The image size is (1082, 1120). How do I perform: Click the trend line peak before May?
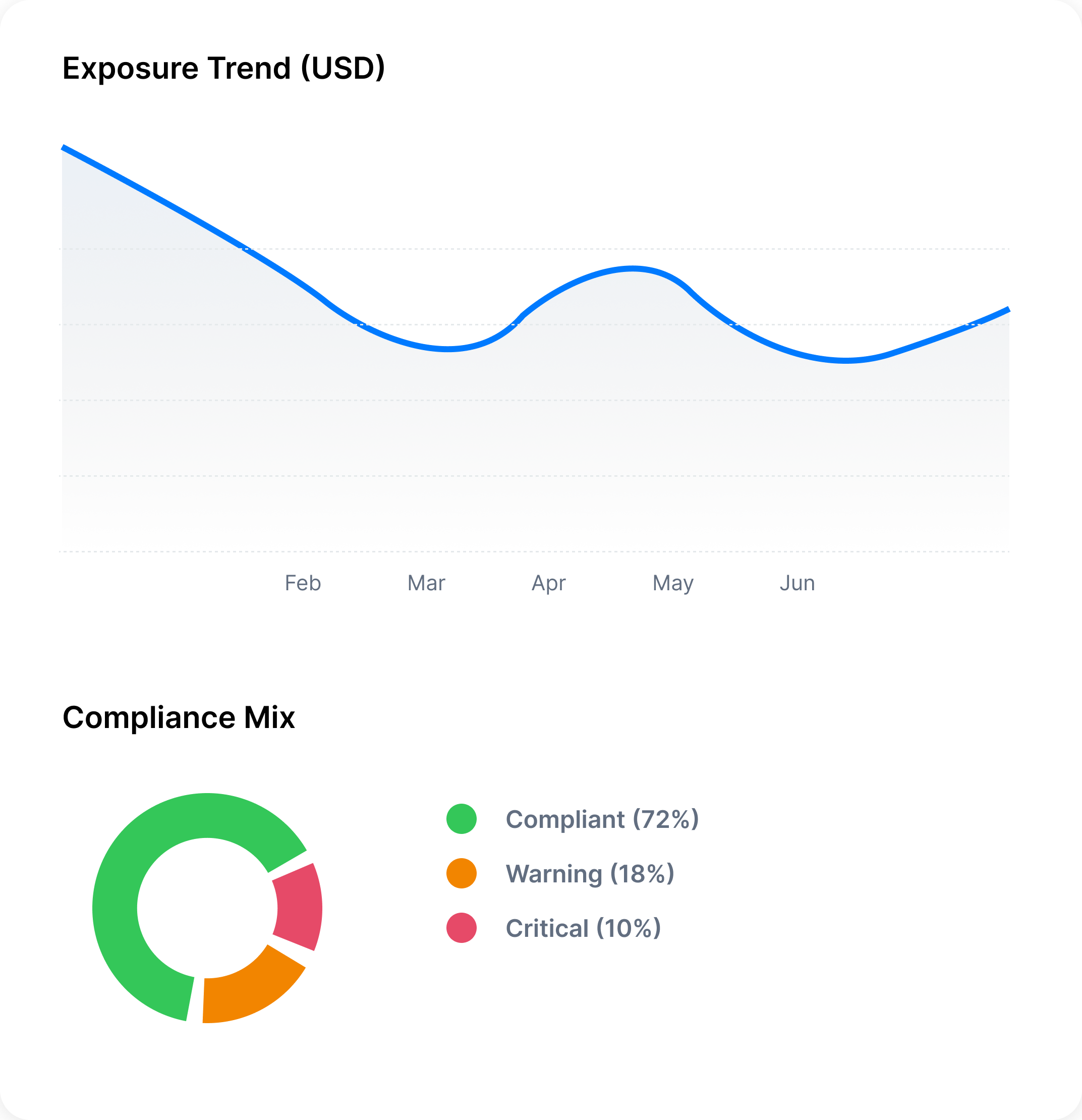[632, 268]
